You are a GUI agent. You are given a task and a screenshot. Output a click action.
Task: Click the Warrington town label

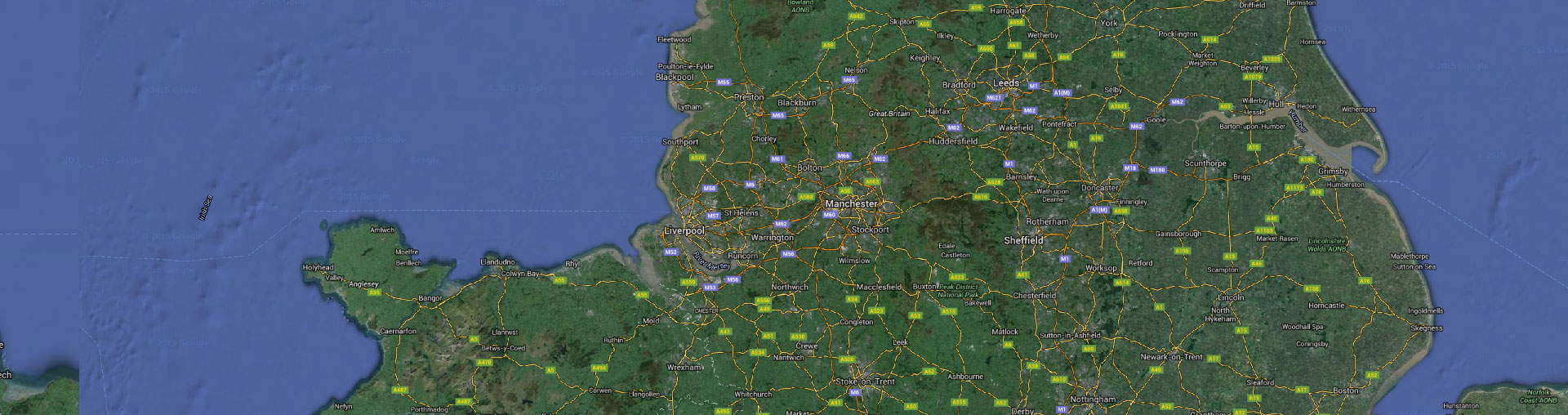[x=772, y=238]
